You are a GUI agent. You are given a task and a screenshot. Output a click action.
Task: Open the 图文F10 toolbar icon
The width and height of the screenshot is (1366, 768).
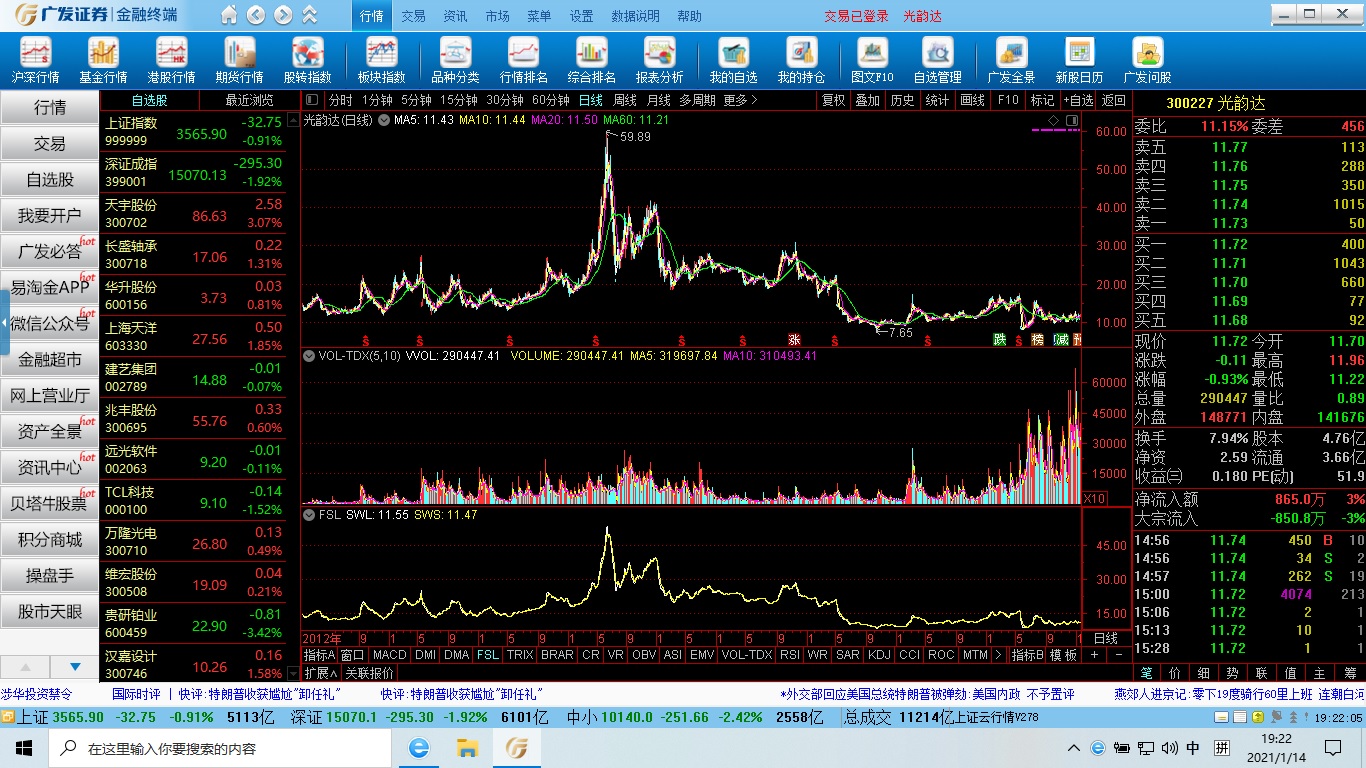[x=872, y=61]
